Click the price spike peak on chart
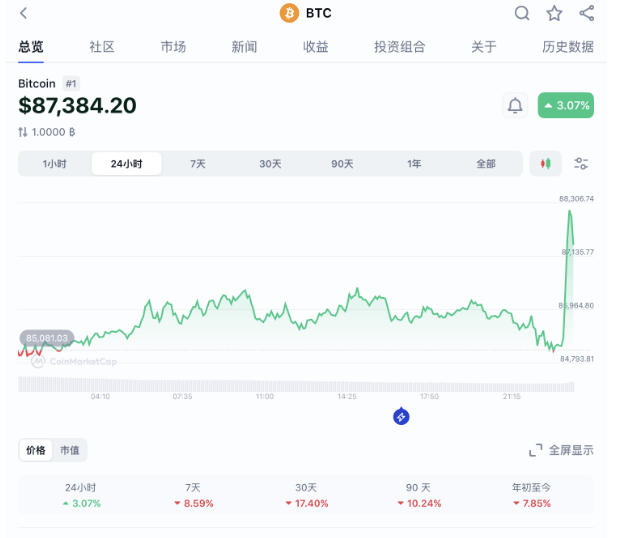The width and height of the screenshot is (625, 538). (x=570, y=211)
